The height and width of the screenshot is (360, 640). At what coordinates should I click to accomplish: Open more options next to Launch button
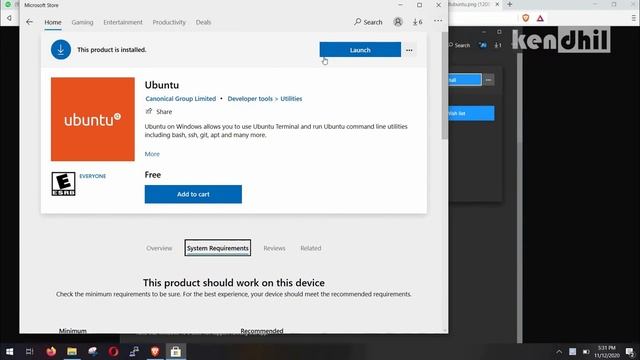pos(409,50)
